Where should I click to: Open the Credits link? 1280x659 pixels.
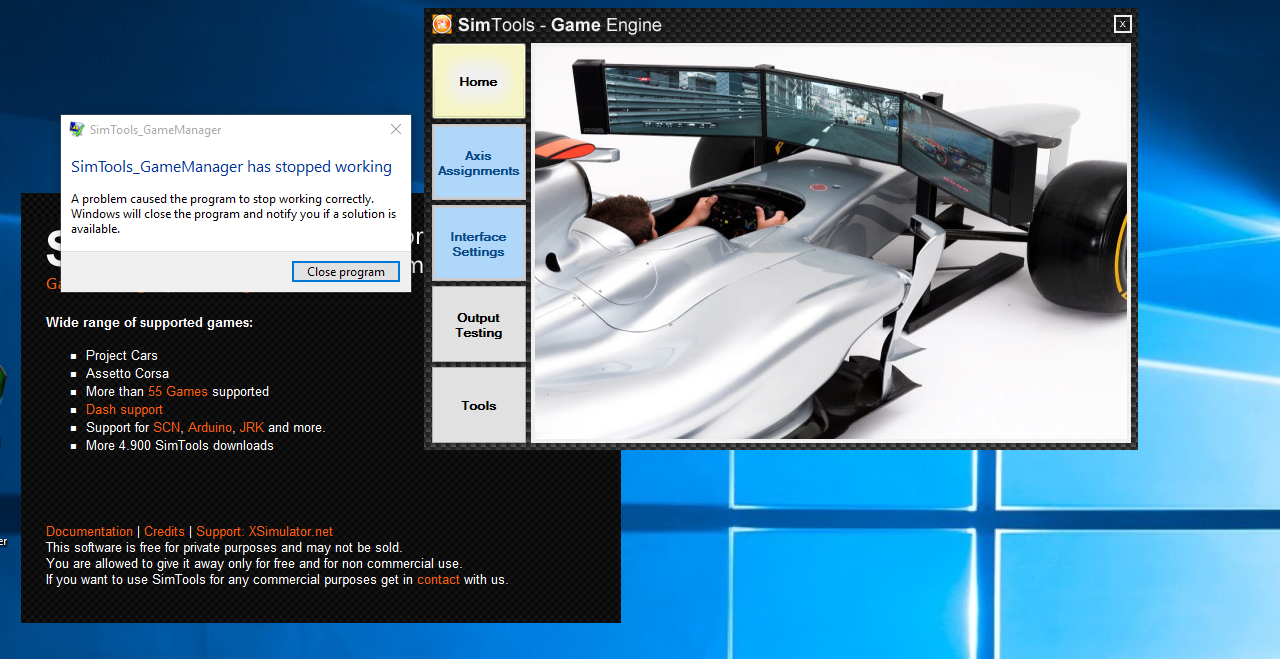tap(164, 531)
